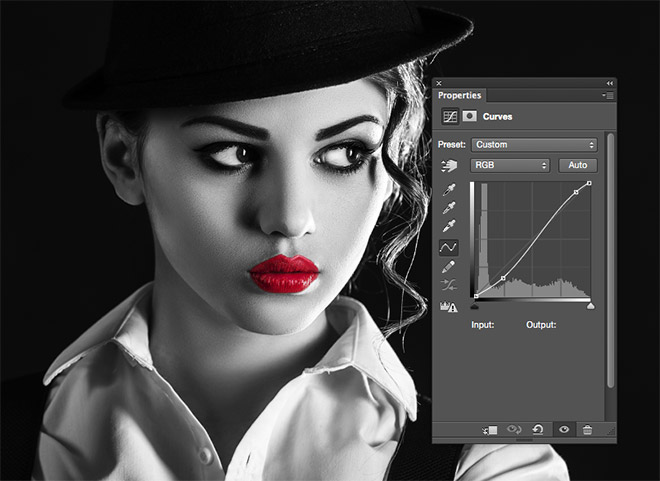This screenshot has width=660, height=481.
Task: Click the Curves adjustment icon
Action: click(x=450, y=117)
